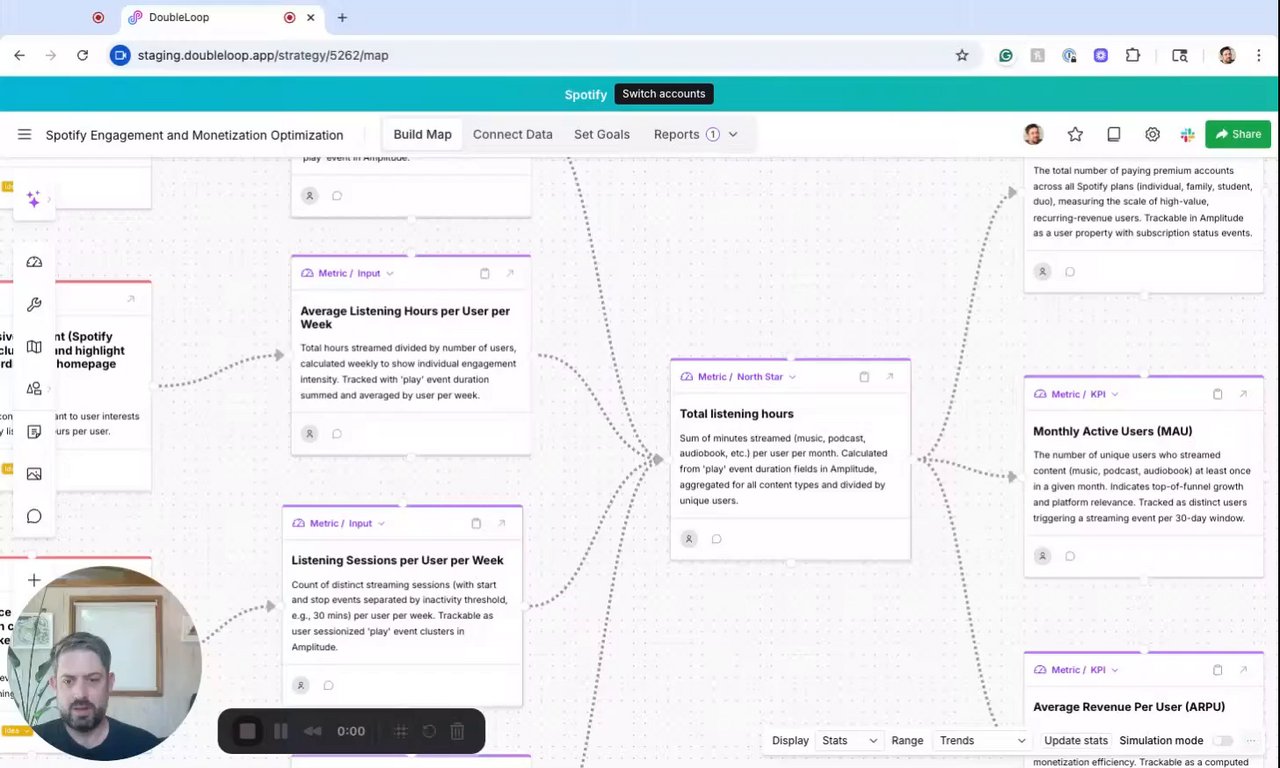1280x768 pixels.
Task: Select the sticky note tool
Action: (34, 432)
